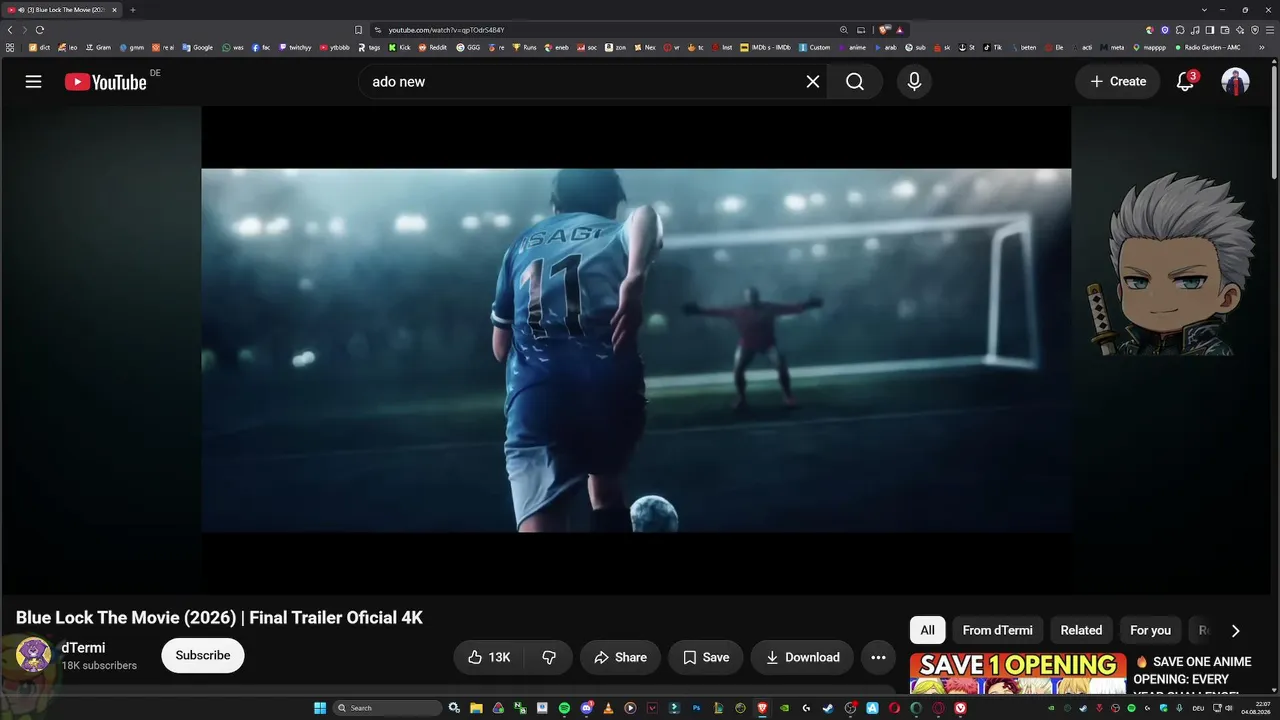Start voice search with the microphone icon
The image size is (1280, 720).
(914, 82)
